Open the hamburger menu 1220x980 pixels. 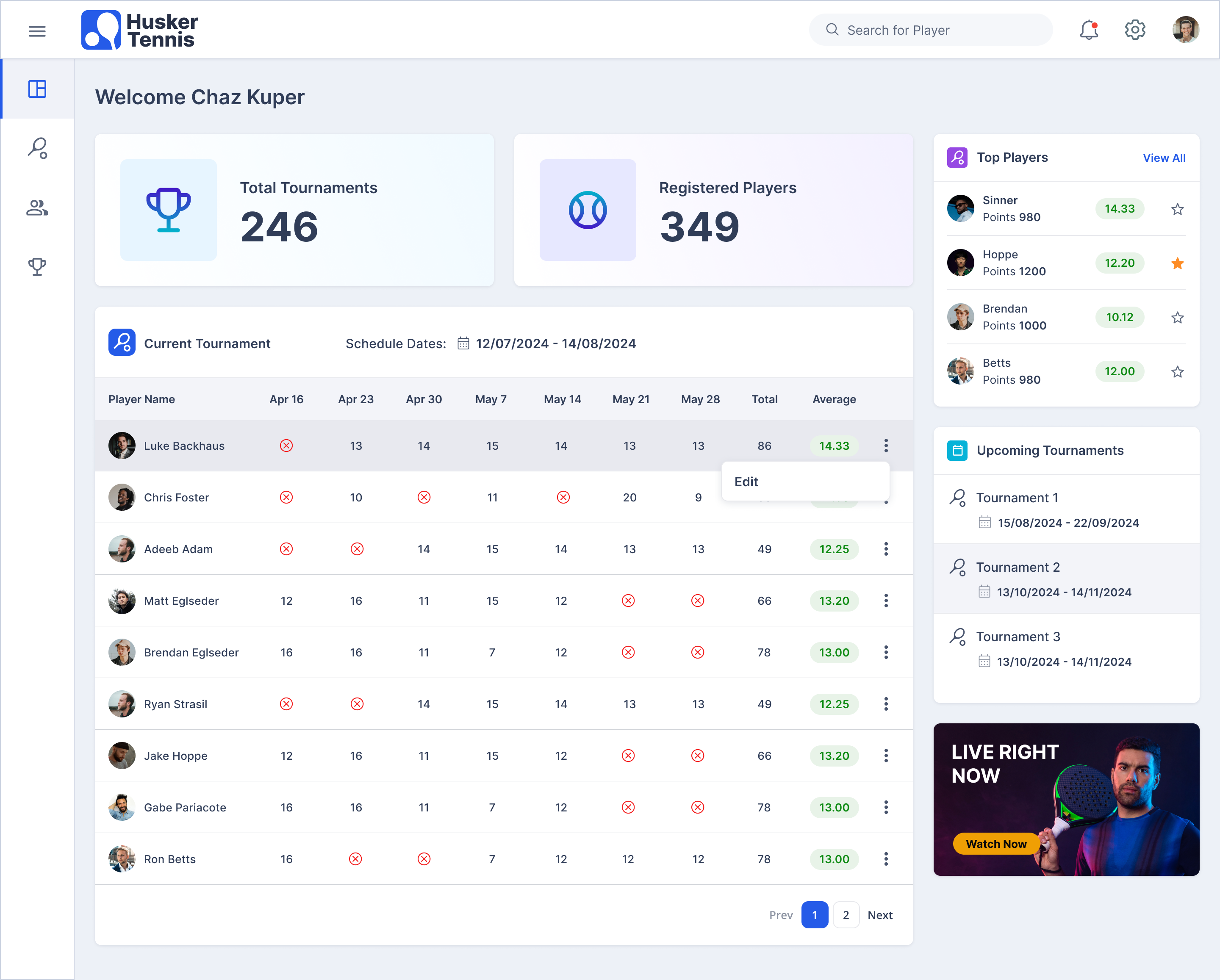pos(37,30)
